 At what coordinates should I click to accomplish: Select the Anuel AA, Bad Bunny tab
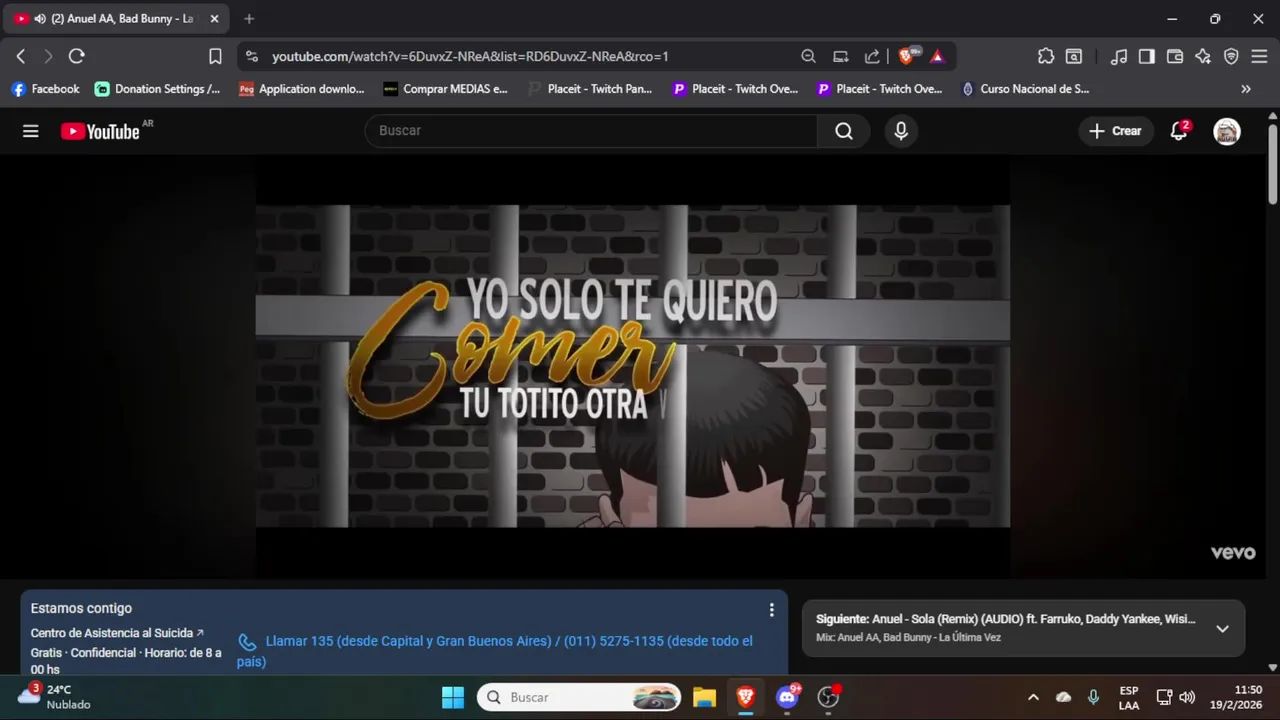tap(116, 18)
